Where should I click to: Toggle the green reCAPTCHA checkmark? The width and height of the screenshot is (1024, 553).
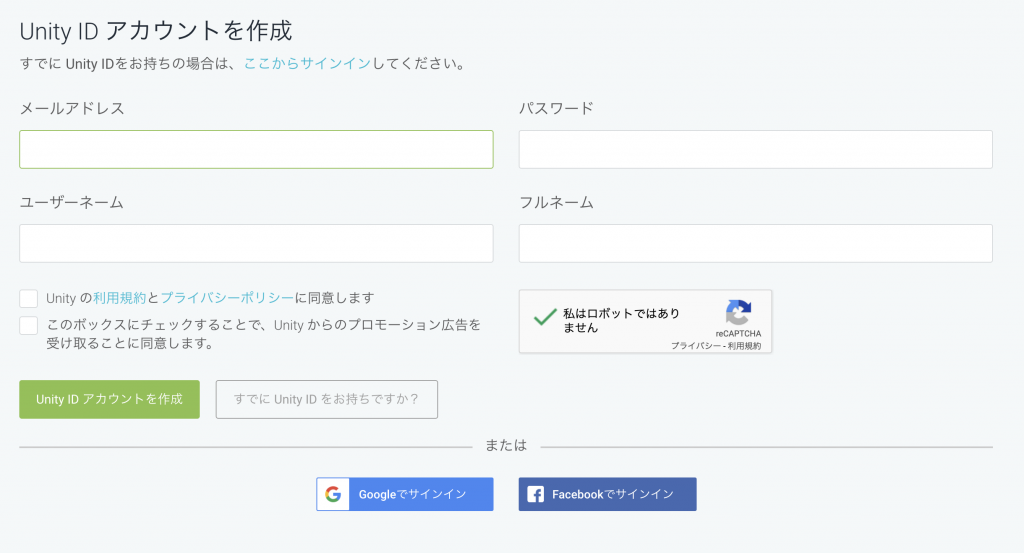pos(545,317)
